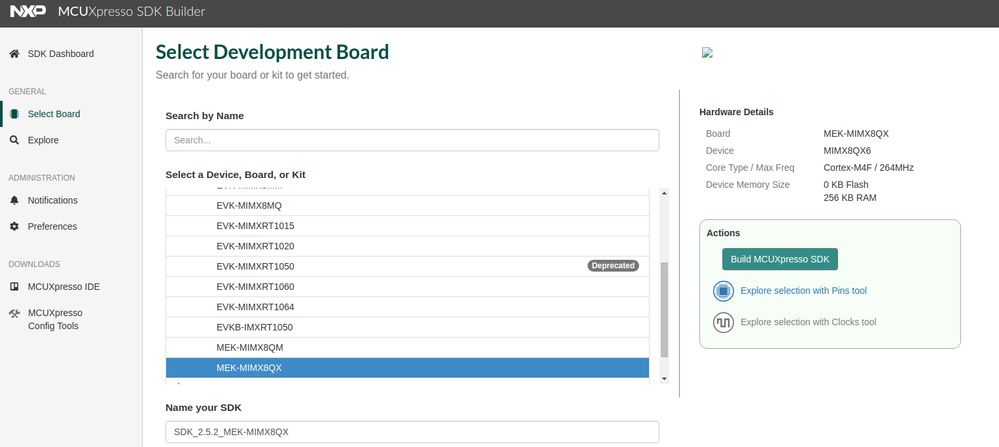Click the MIMX8QX6 device value
This screenshot has width=999, height=447.
point(847,151)
